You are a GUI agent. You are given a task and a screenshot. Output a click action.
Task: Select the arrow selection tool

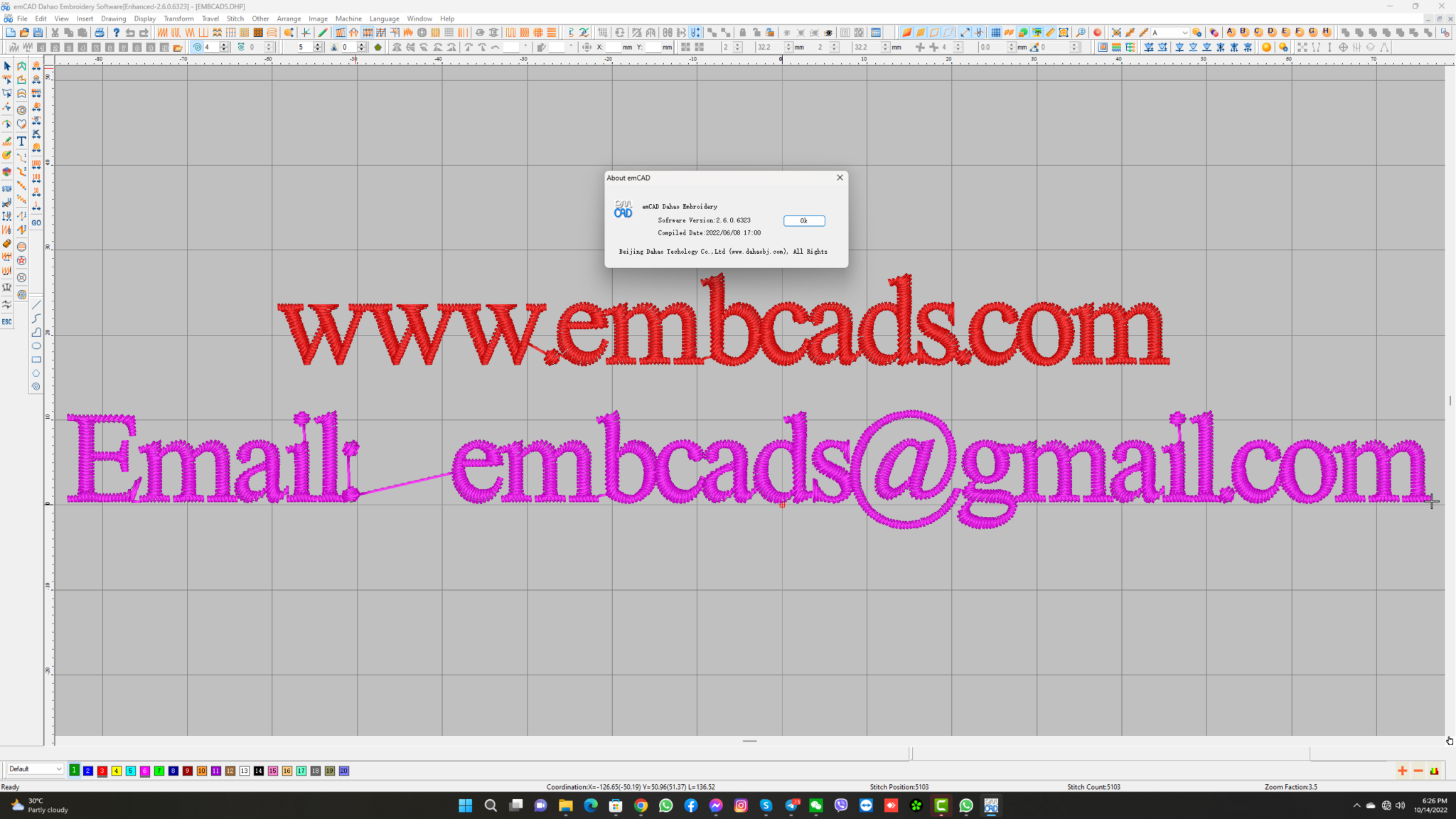coord(6,66)
